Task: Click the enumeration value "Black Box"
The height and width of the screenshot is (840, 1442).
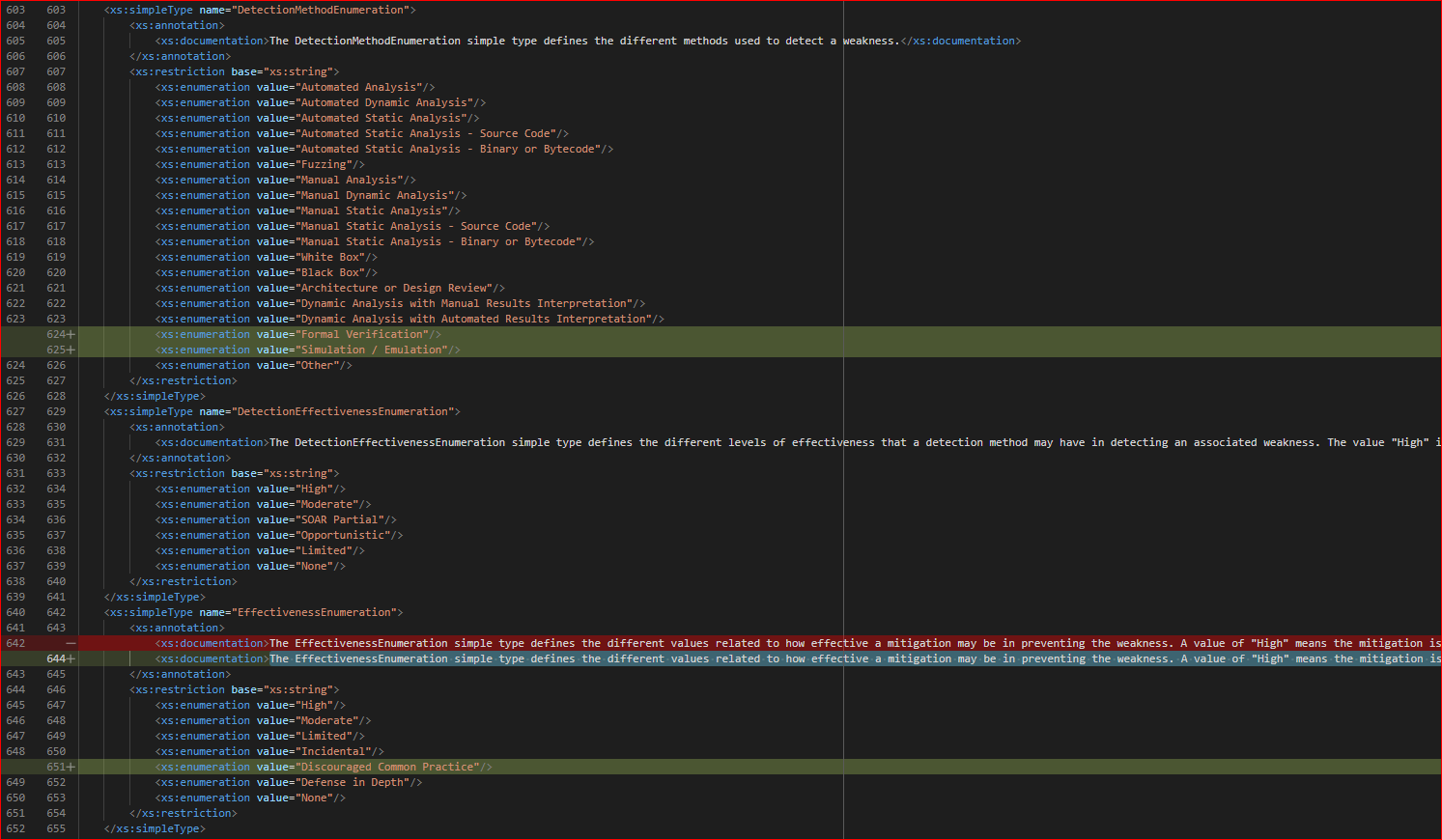Action: click(x=335, y=271)
